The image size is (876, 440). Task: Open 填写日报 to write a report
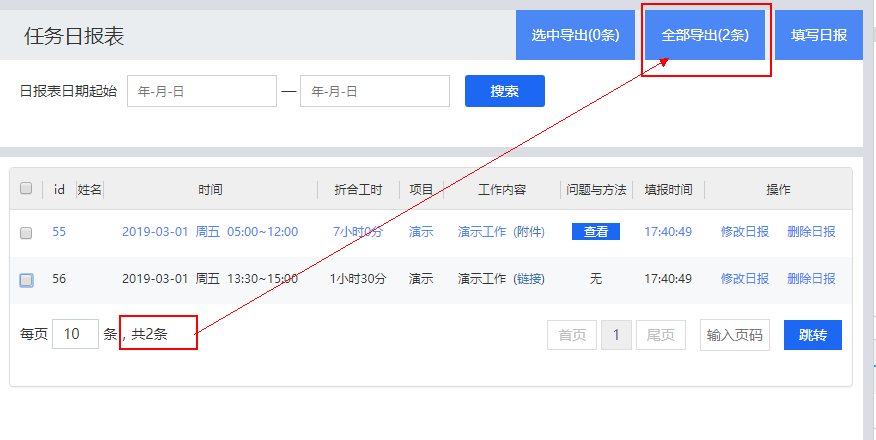818,35
